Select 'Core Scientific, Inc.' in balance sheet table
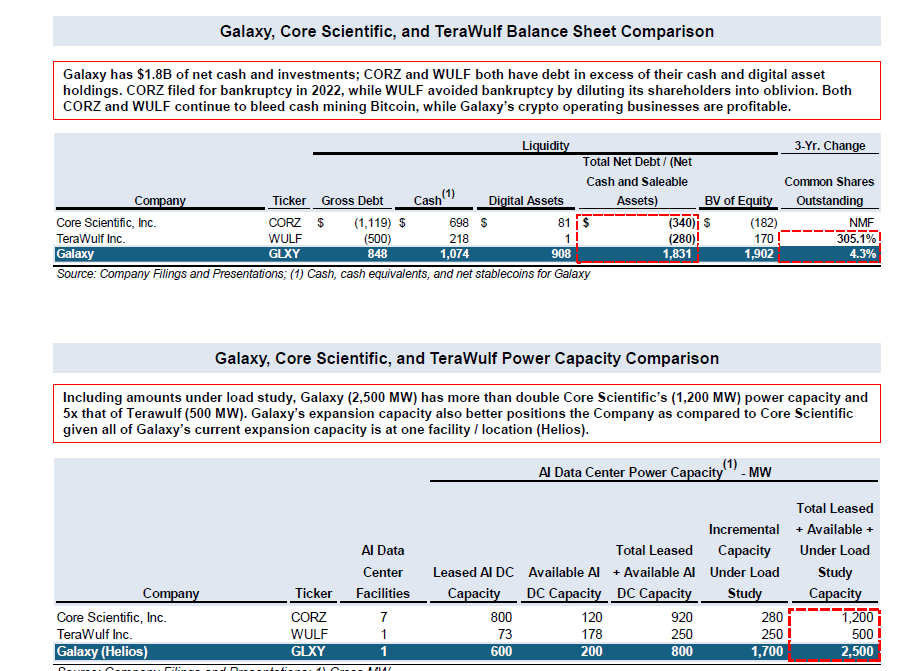 click(x=106, y=223)
